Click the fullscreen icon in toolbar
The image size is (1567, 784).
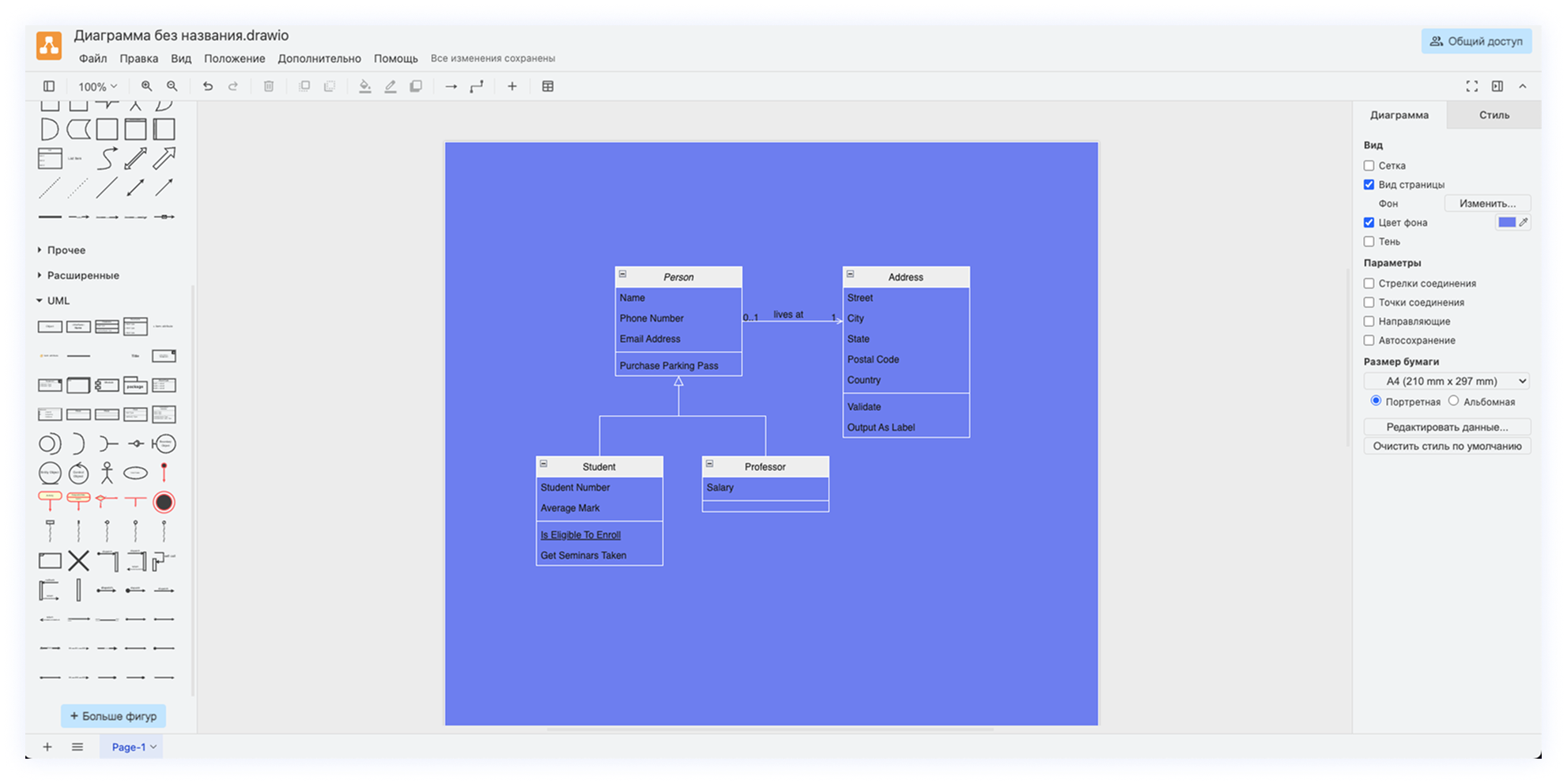coord(1471,86)
